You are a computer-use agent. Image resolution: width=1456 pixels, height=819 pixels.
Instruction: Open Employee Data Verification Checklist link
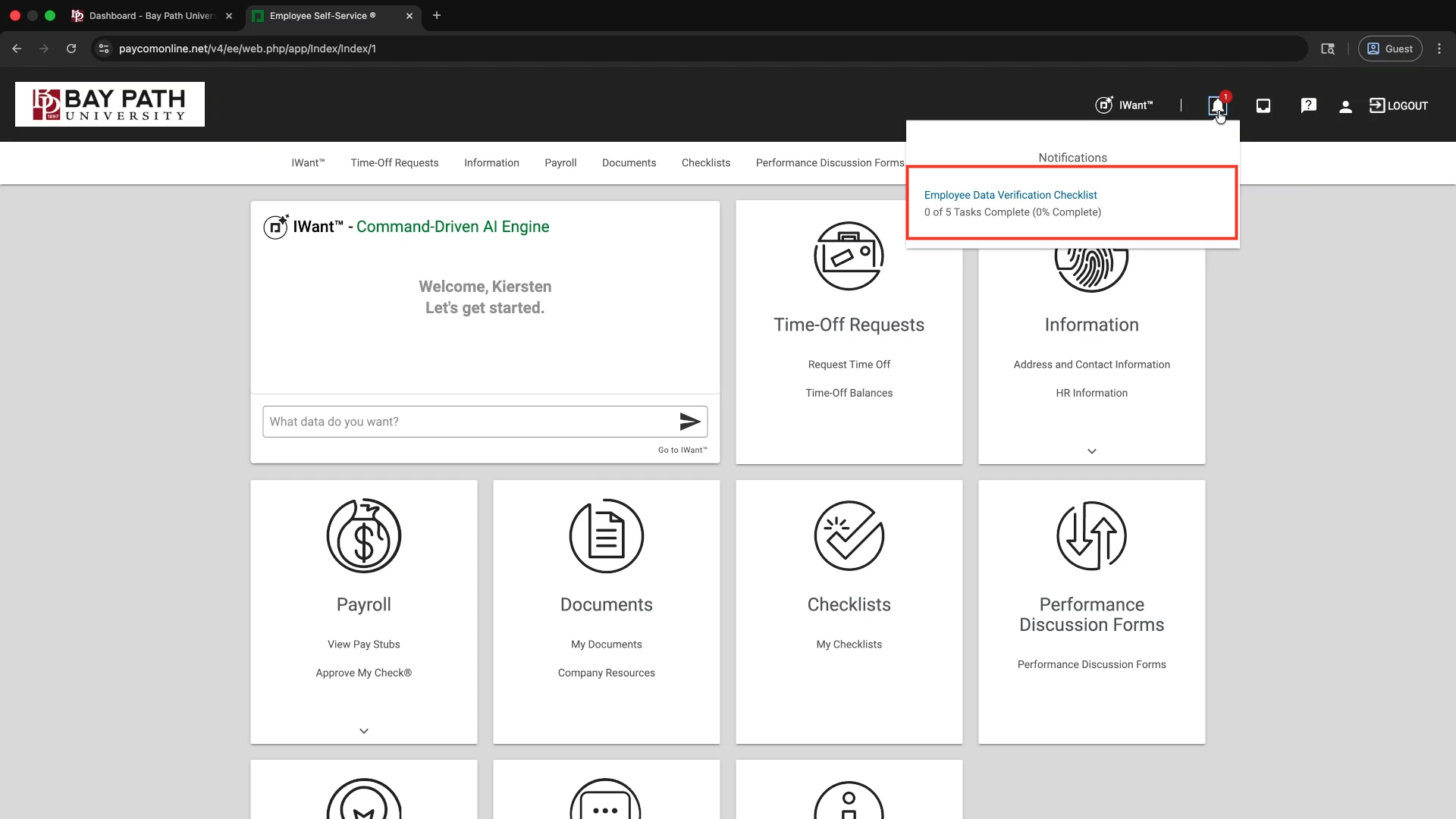1010,195
